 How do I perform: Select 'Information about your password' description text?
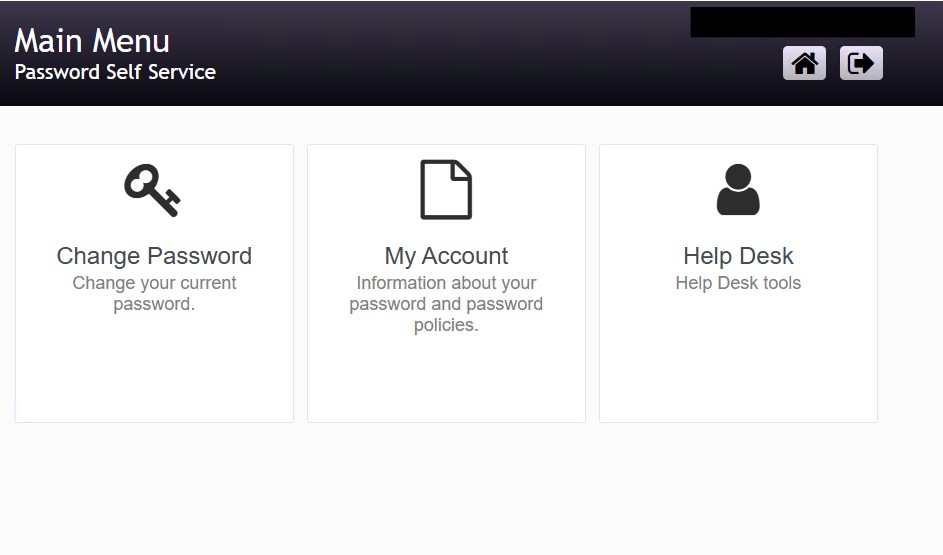pyautogui.click(x=446, y=304)
